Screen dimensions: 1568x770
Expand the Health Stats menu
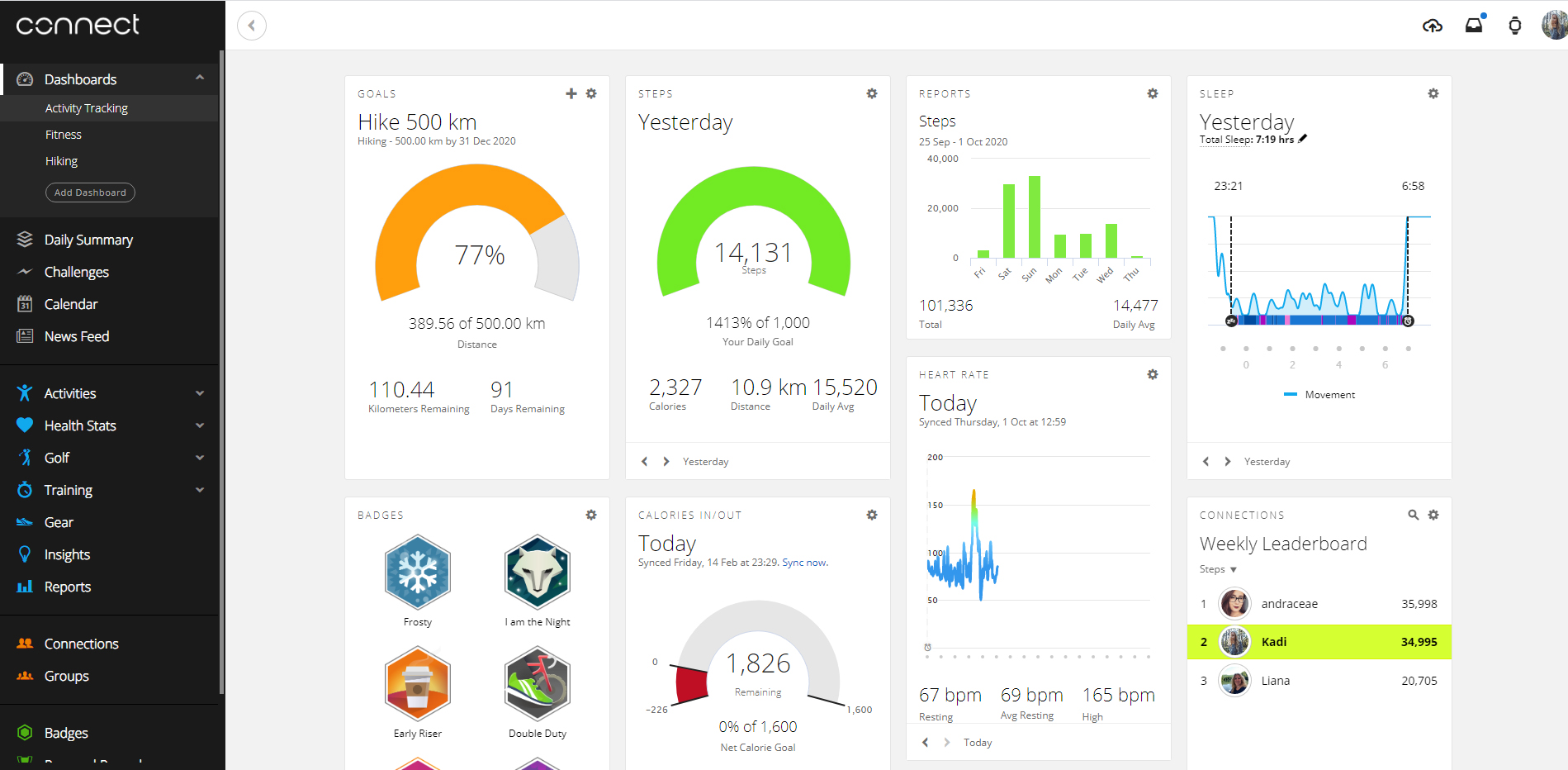[x=200, y=425]
